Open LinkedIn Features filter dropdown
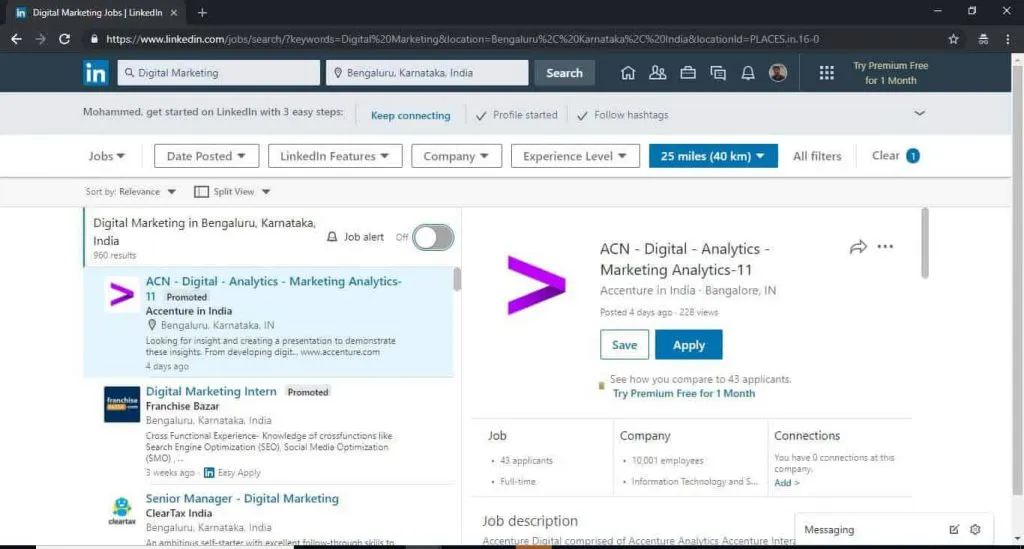1024x549 pixels. click(335, 156)
